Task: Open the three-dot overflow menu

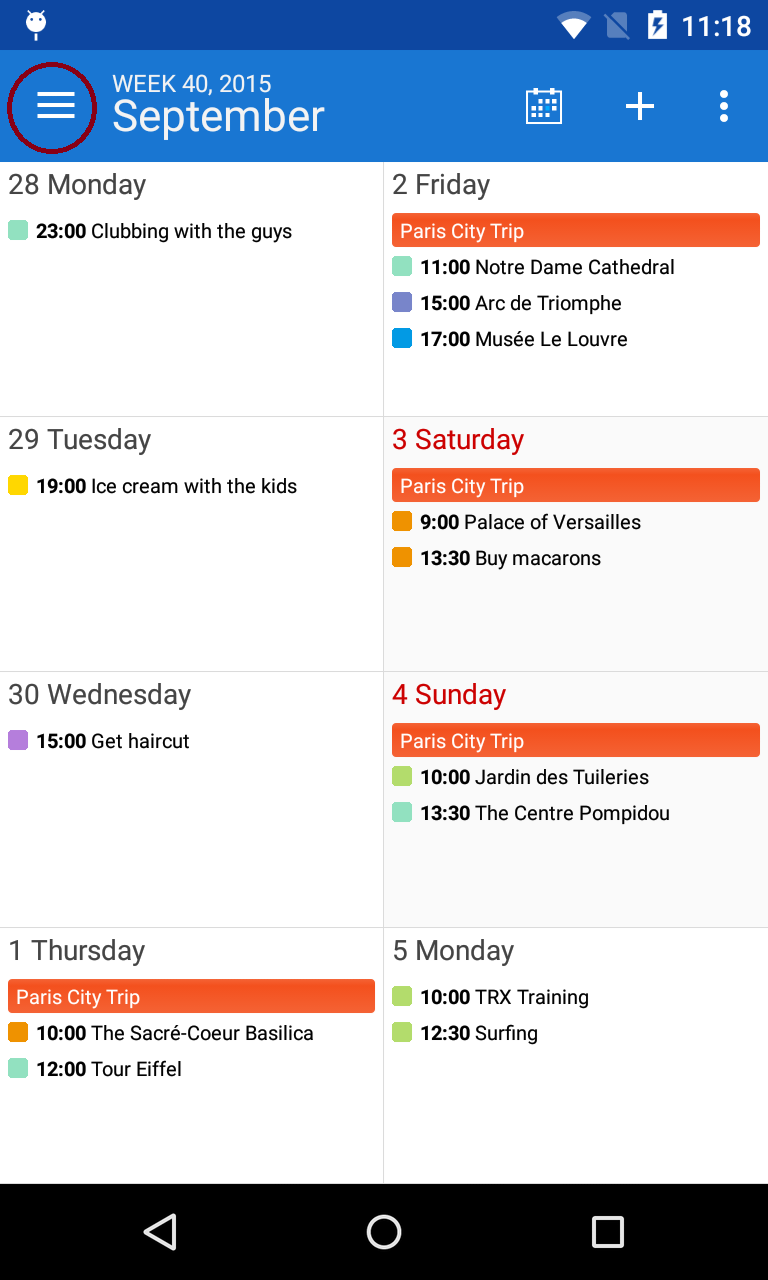Action: [x=723, y=106]
